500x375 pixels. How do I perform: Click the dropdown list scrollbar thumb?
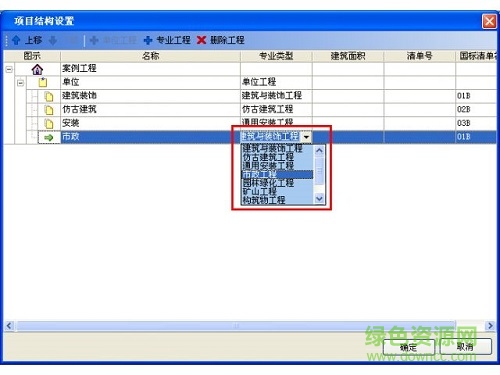coord(319,170)
